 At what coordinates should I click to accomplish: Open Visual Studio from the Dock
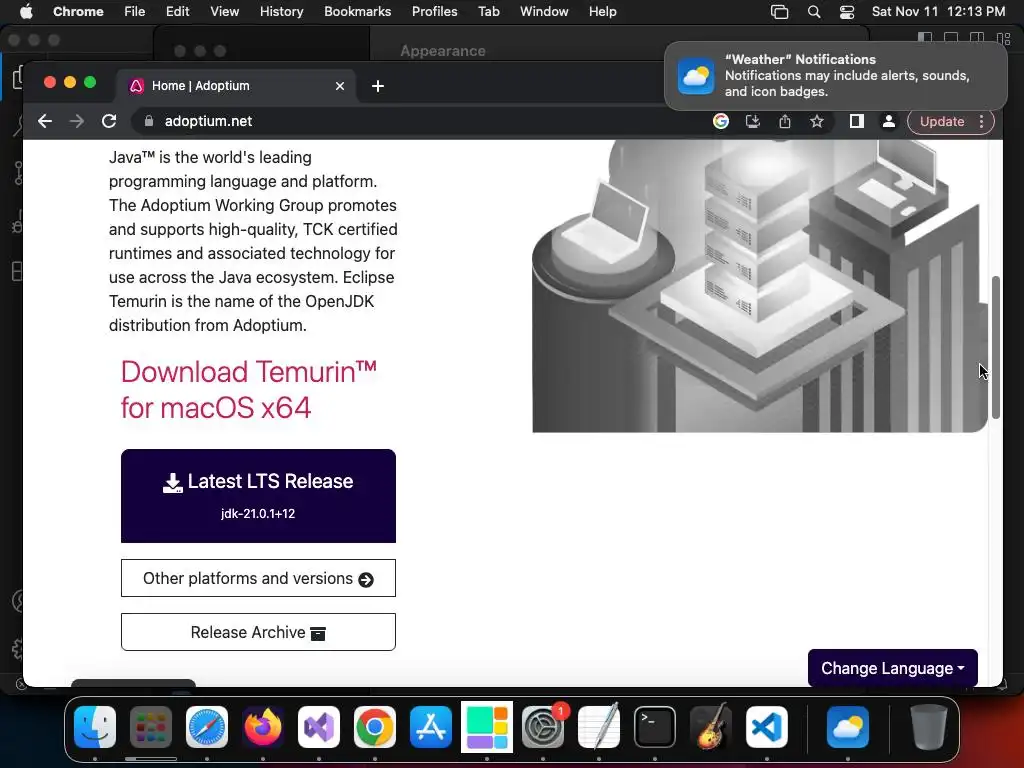point(319,727)
